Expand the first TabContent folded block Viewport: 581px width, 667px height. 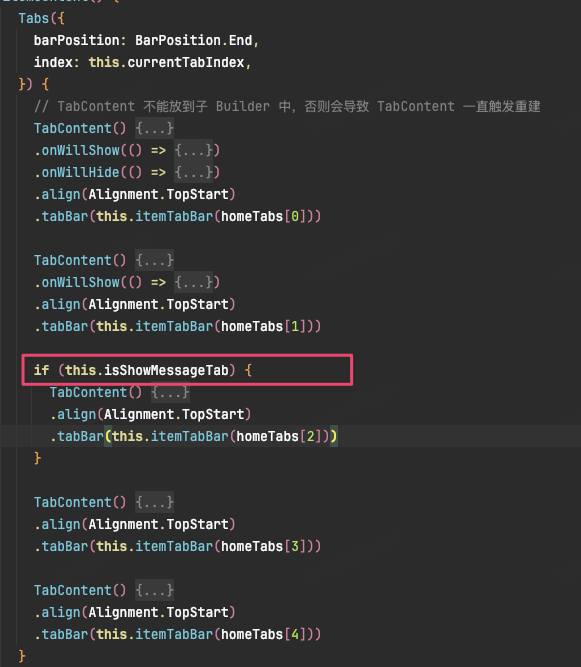(x=154, y=128)
